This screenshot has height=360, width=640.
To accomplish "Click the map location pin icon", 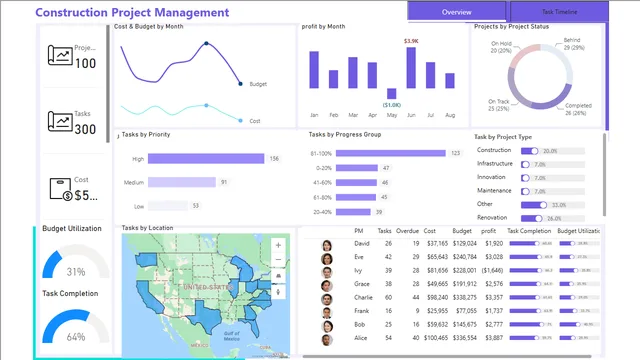I will [278, 292].
